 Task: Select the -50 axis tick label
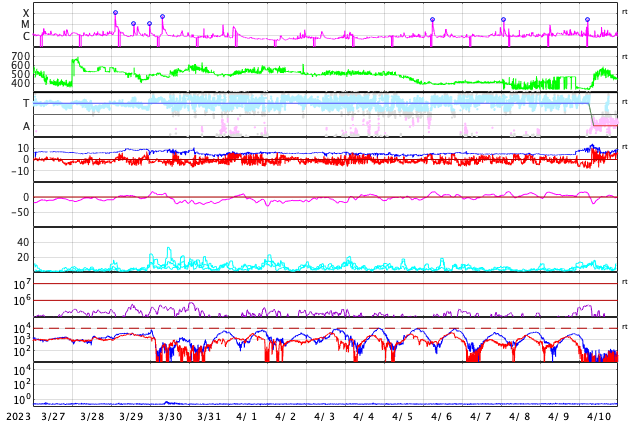[x=20, y=212]
